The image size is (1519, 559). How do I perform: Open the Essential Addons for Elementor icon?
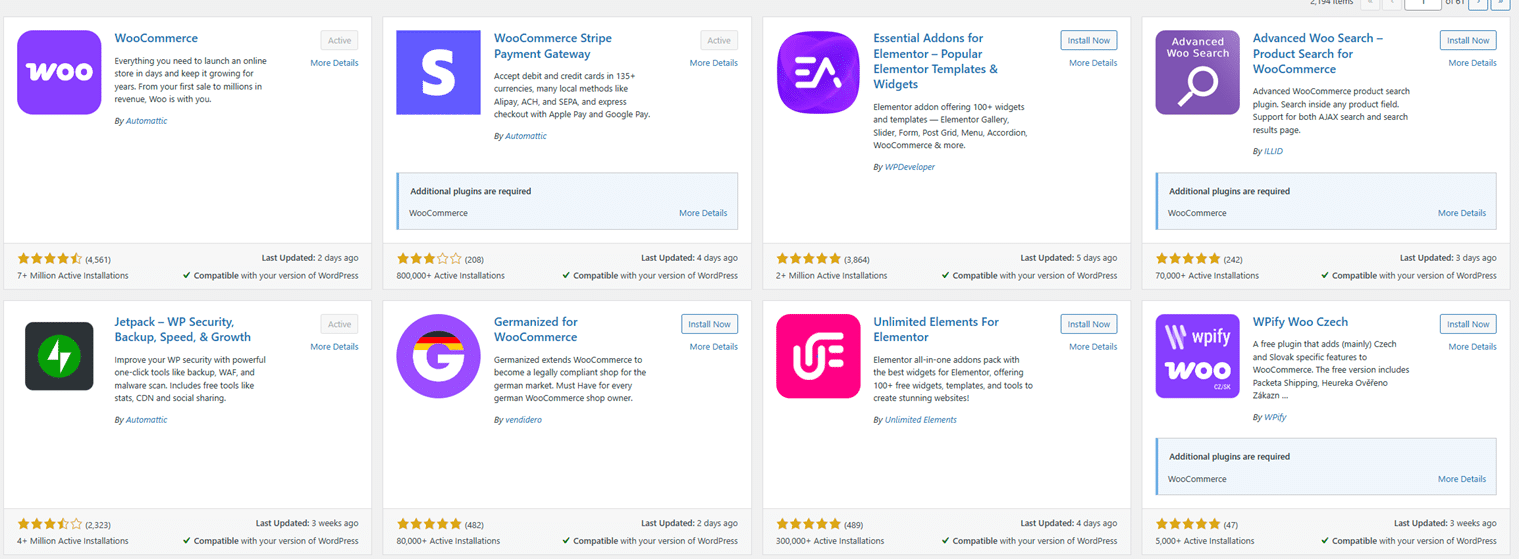coord(818,72)
